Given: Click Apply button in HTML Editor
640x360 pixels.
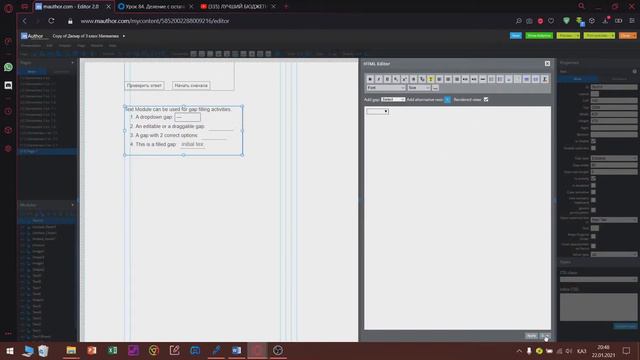Looking at the screenshot, I should pos(531,336).
